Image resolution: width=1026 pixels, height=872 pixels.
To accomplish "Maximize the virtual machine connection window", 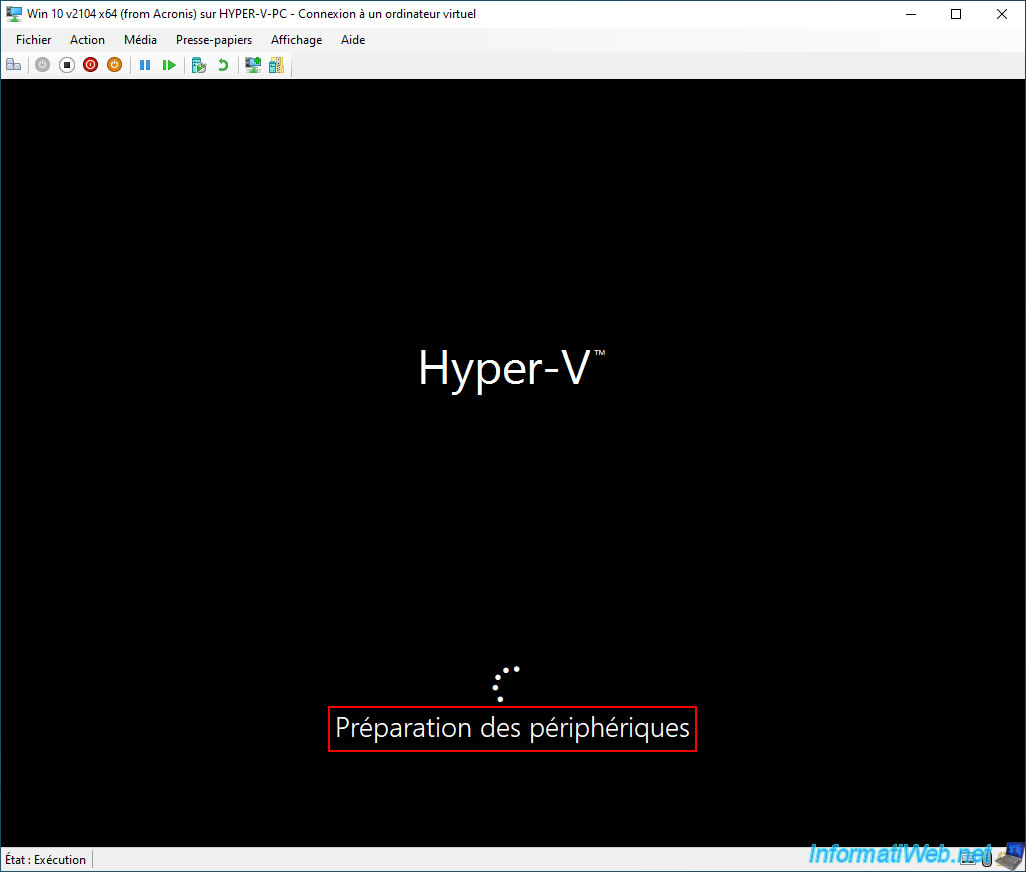I will click(x=956, y=14).
